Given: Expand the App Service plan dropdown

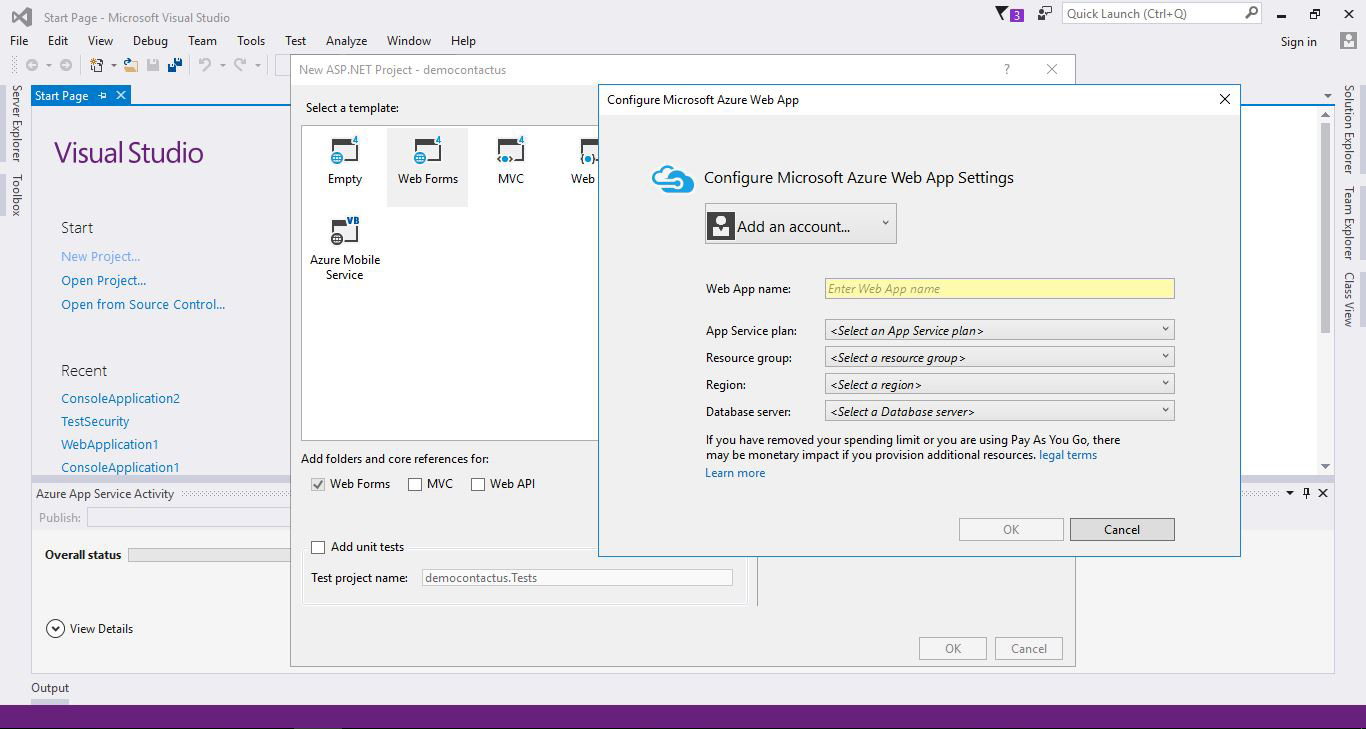Looking at the screenshot, I should tap(1000, 330).
